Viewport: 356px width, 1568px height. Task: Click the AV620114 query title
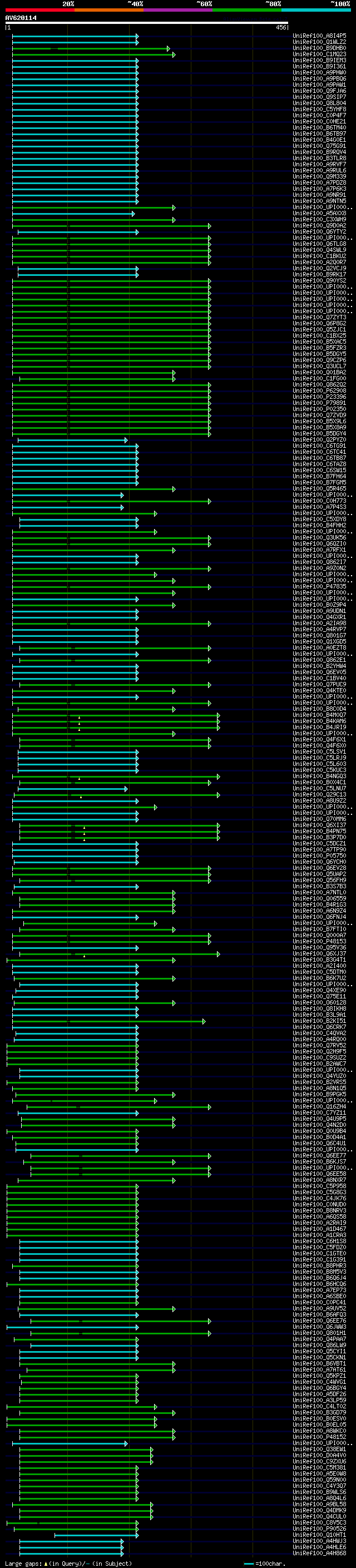pos(21,18)
